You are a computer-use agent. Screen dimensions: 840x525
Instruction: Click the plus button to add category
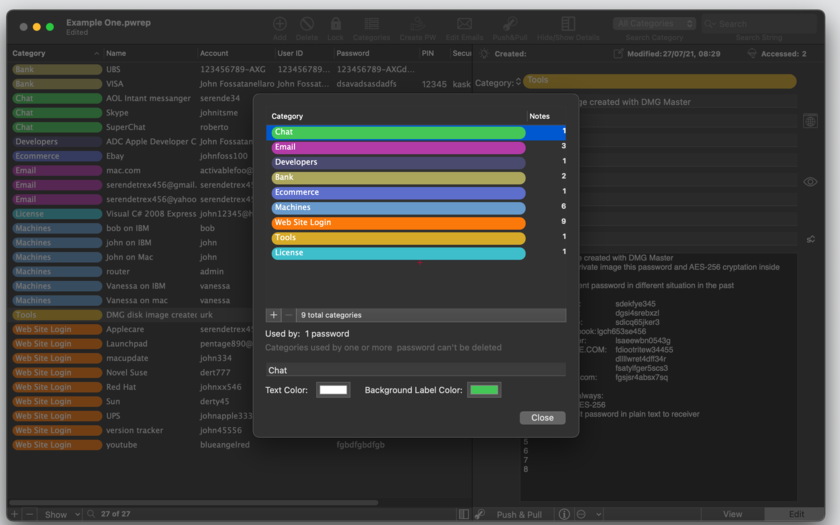point(273,315)
